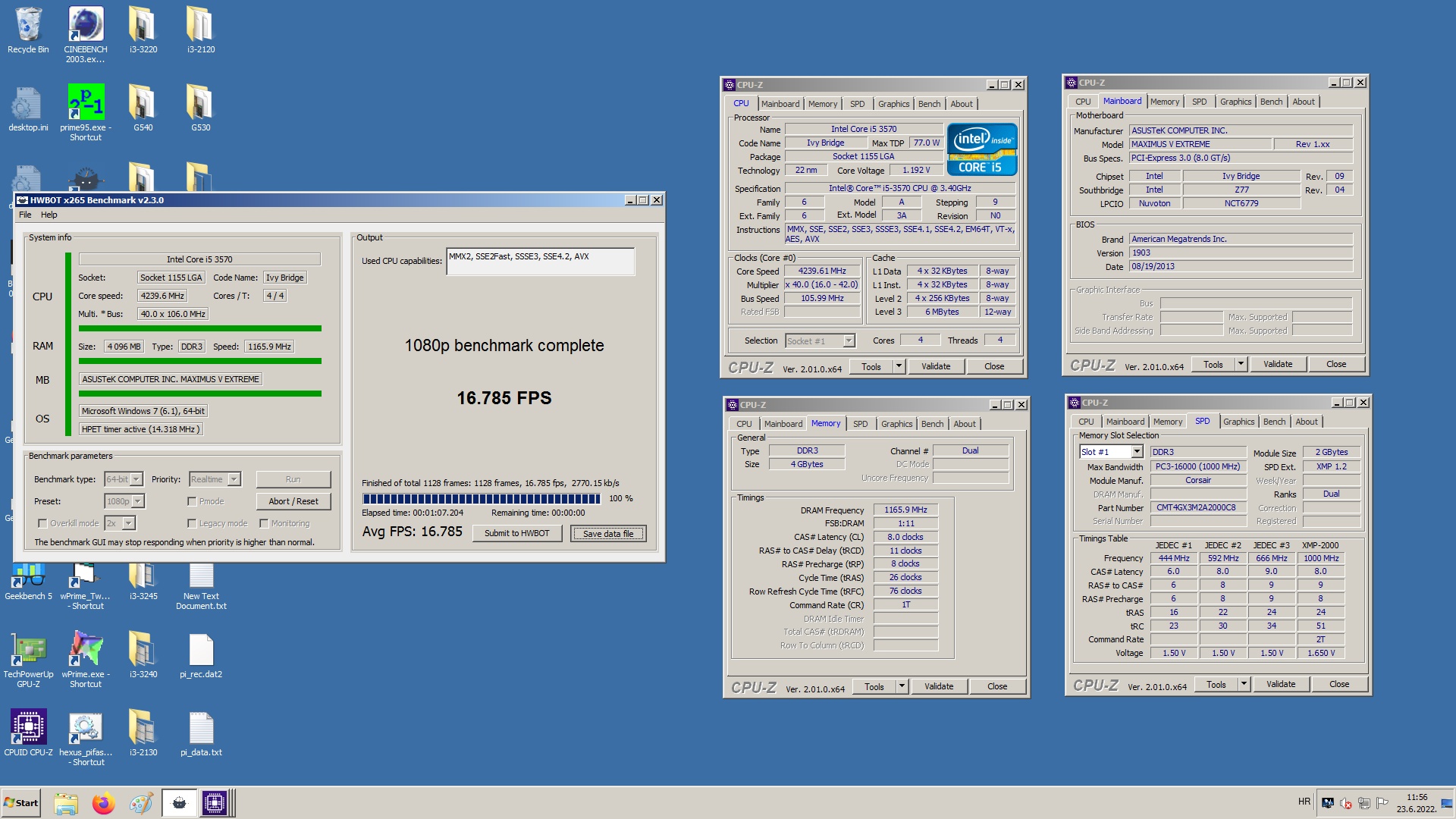This screenshot has width=1456, height=819.
Task: Open the G540 folder
Action: 143,108
